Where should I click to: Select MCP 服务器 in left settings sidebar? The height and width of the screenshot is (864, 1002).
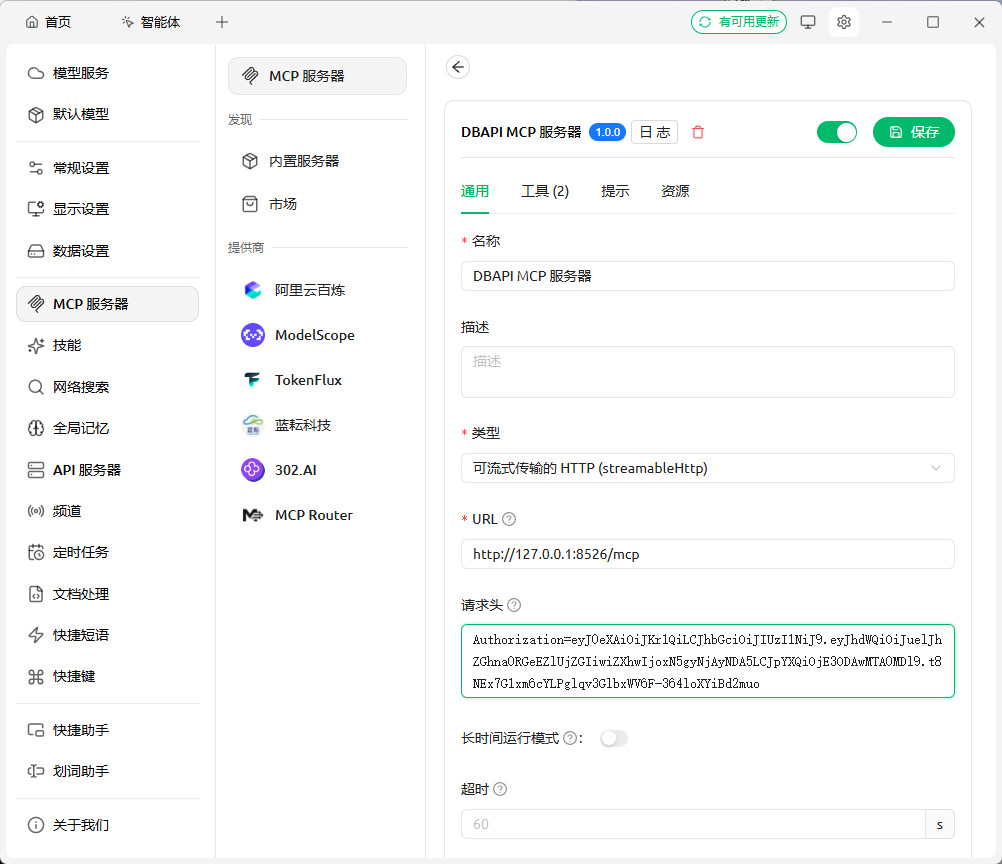click(x=107, y=304)
